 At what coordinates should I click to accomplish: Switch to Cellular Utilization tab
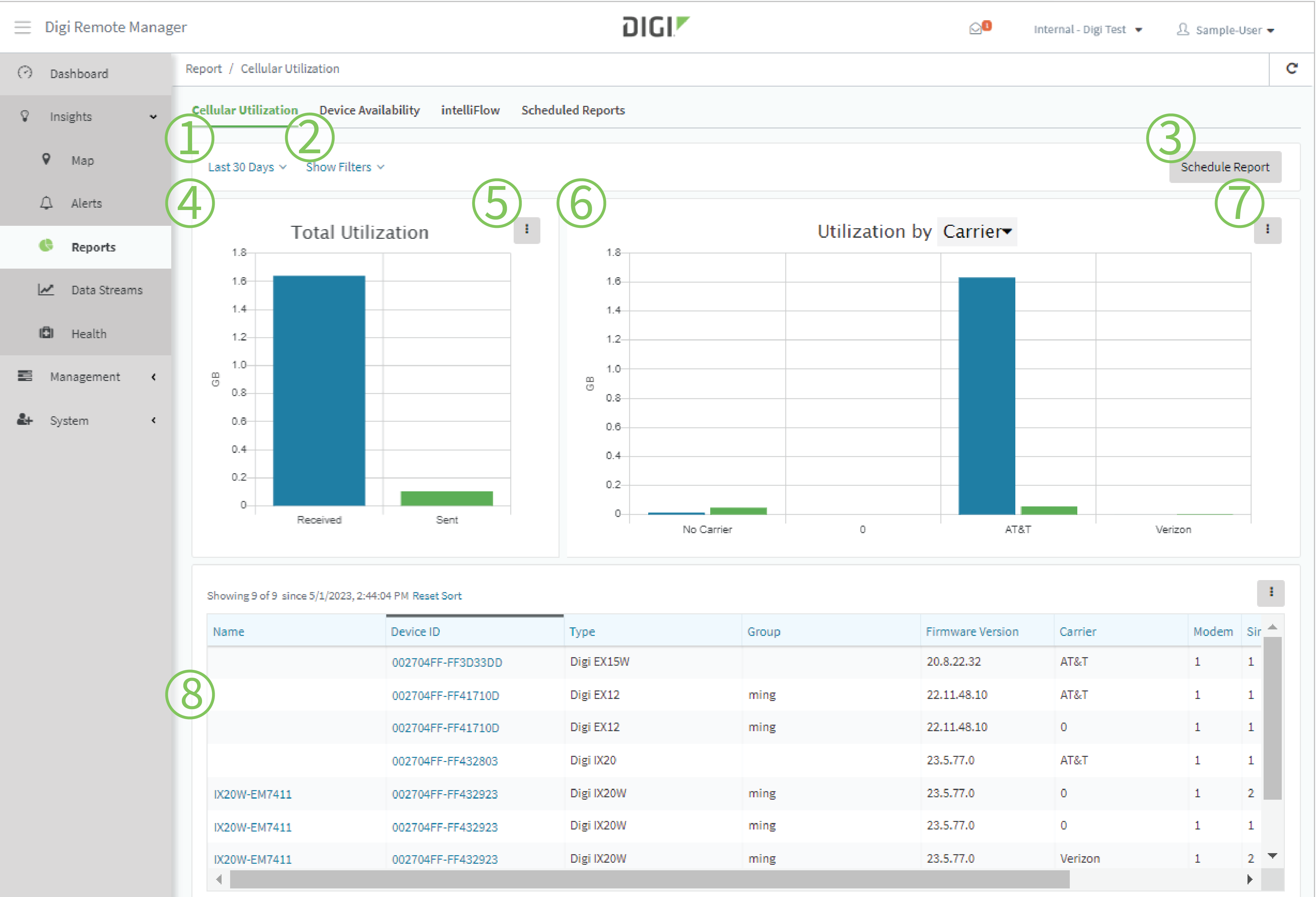(245, 110)
